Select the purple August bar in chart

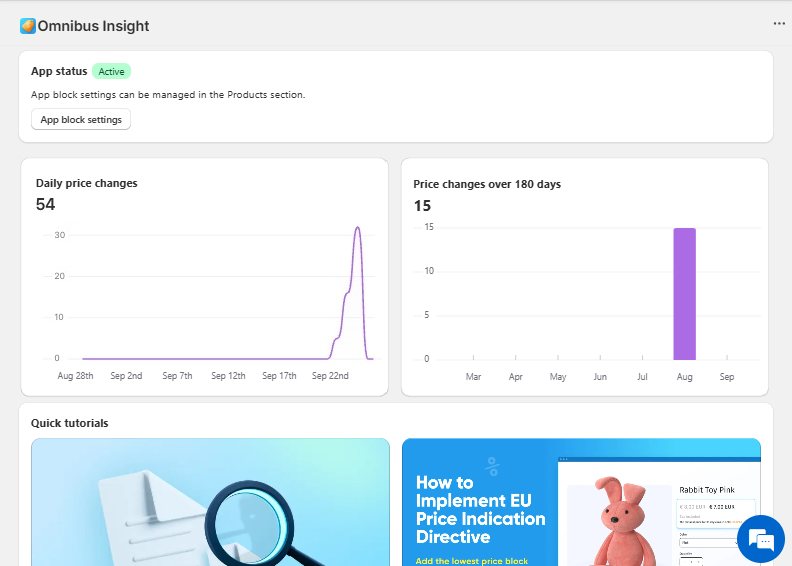[x=684, y=294]
